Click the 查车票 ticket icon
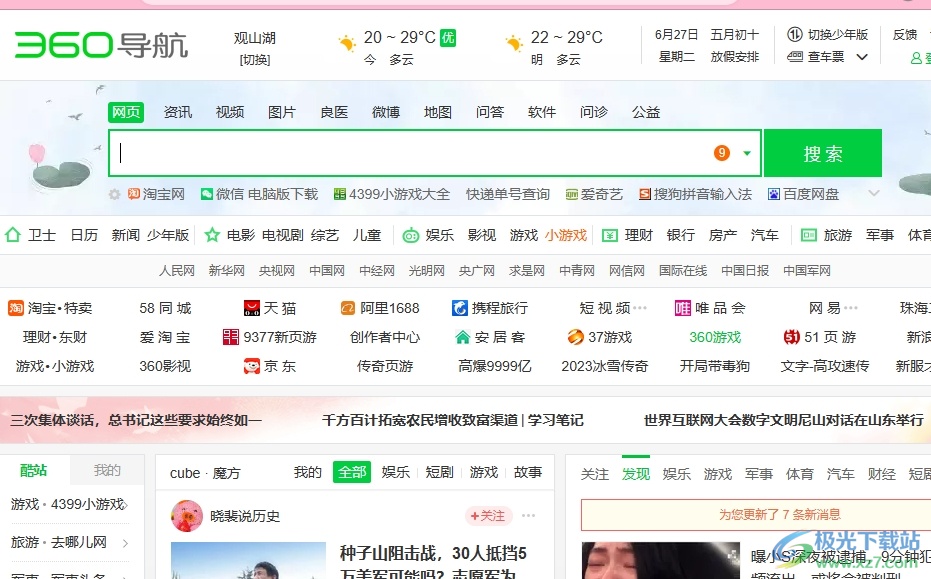Image resolution: width=931 pixels, height=579 pixels. (795, 57)
